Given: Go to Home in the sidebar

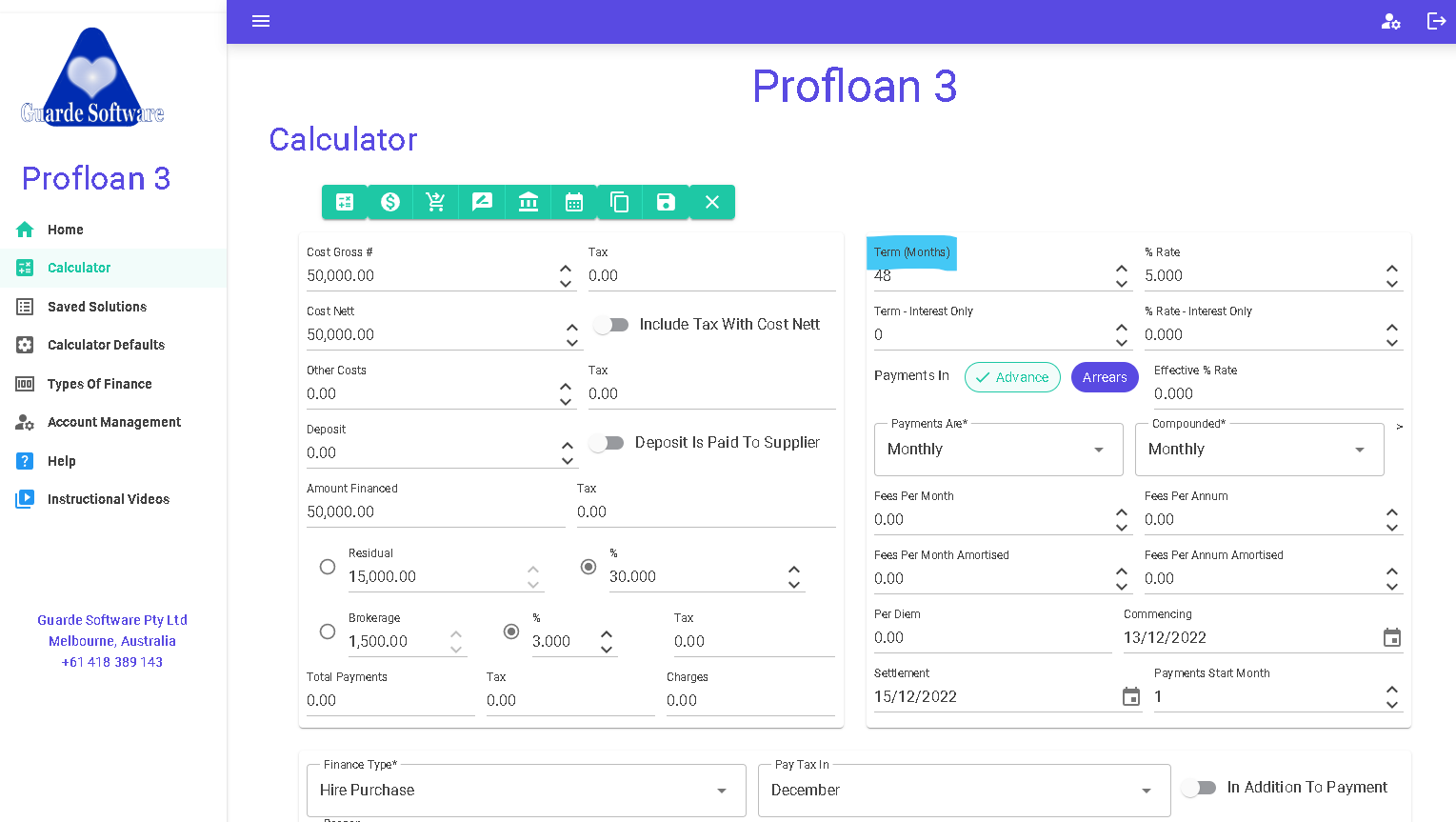Looking at the screenshot, I should point(113,230).
